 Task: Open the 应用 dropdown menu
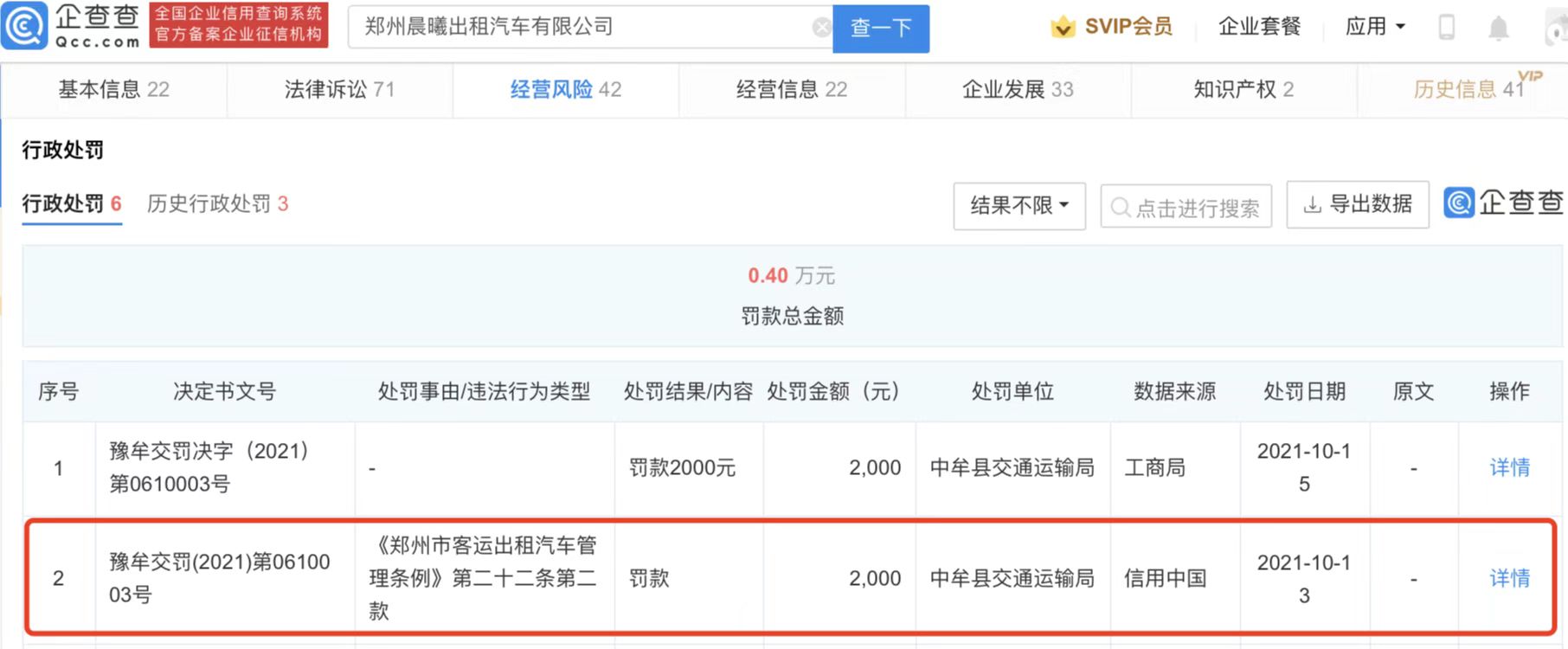(1374, 27)
